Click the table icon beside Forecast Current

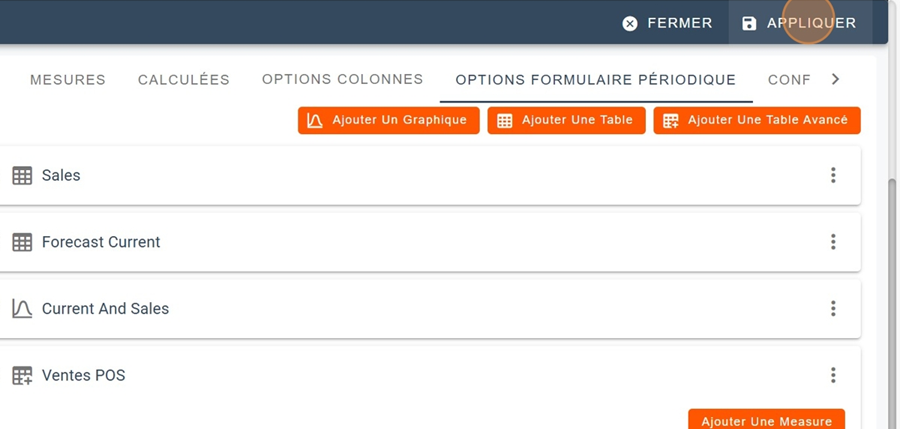tap(22, 242)
